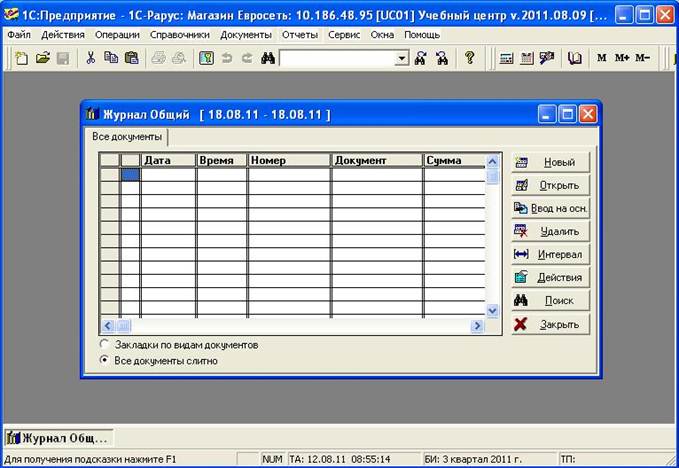Click the table's scroll left arrow
The width and height of the screenshot is (679, 468).
pos(108,326)
